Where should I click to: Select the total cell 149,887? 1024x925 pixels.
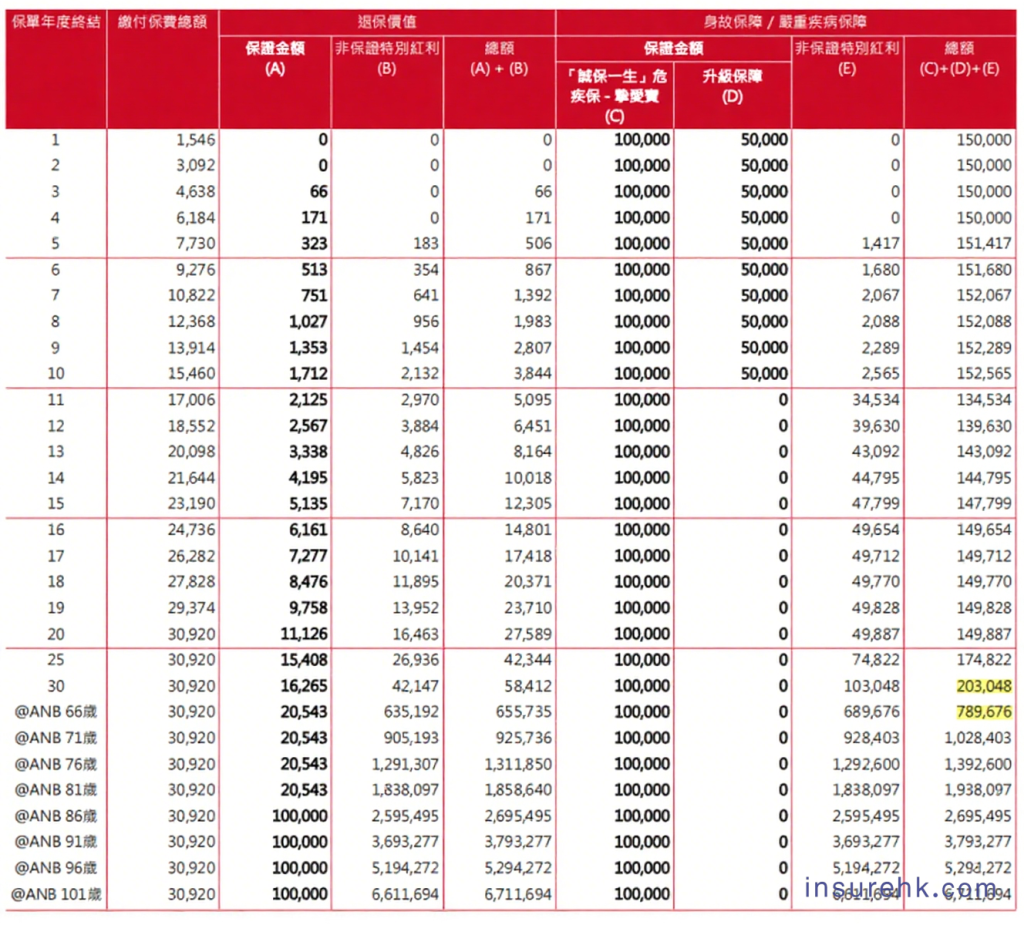click(x=984, y=634)
